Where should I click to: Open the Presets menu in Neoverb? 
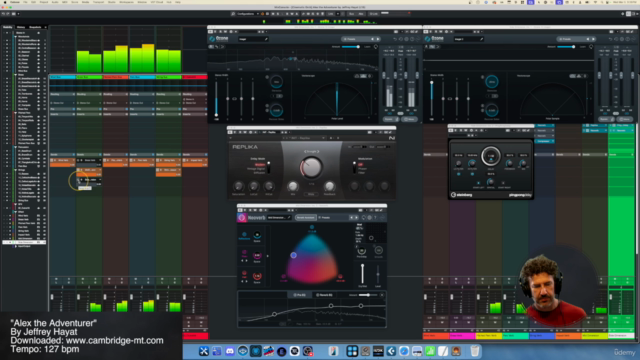click(x=325, y=218)
